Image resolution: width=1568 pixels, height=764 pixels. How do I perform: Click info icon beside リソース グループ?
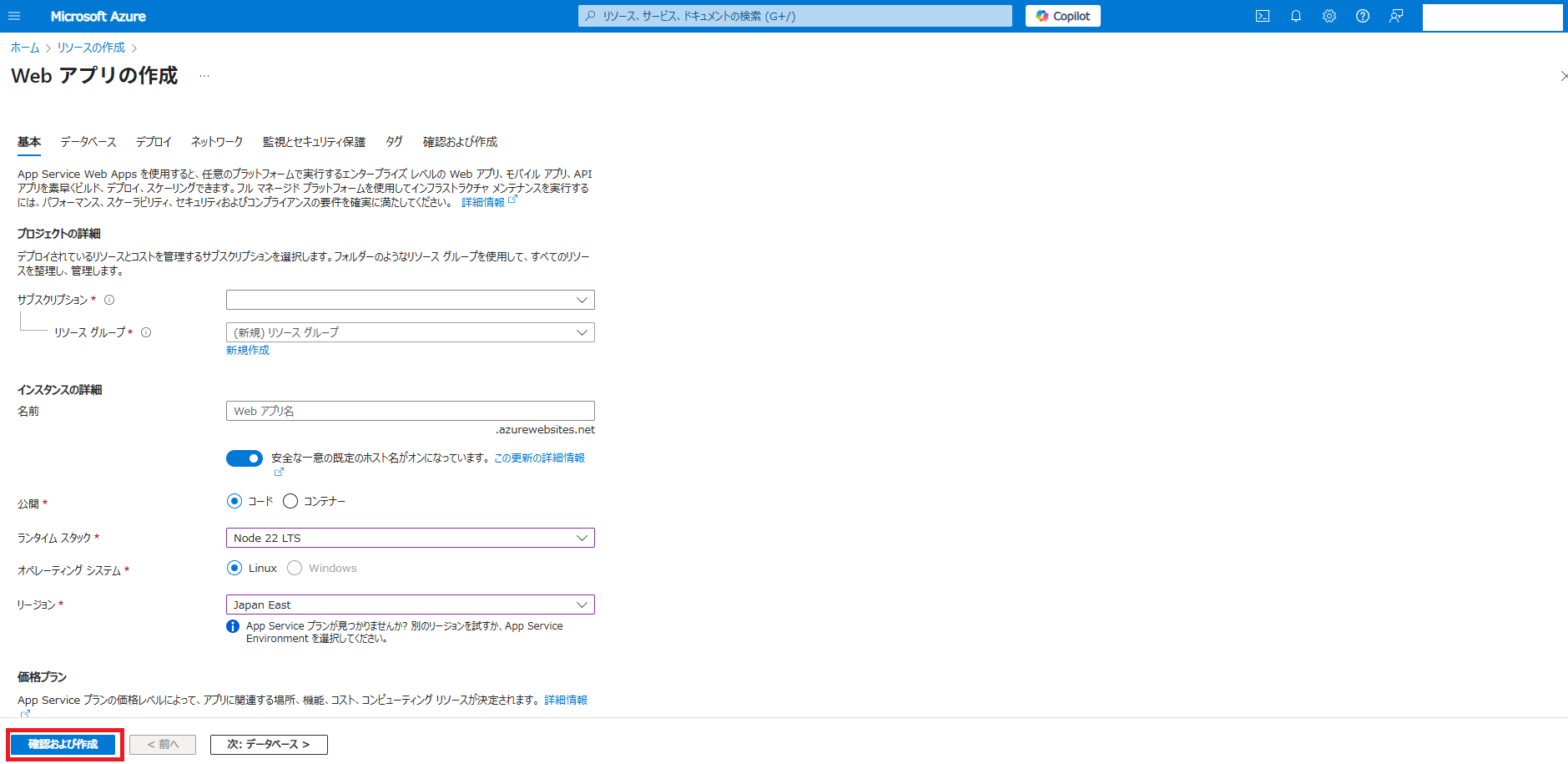tap(146, 332)
